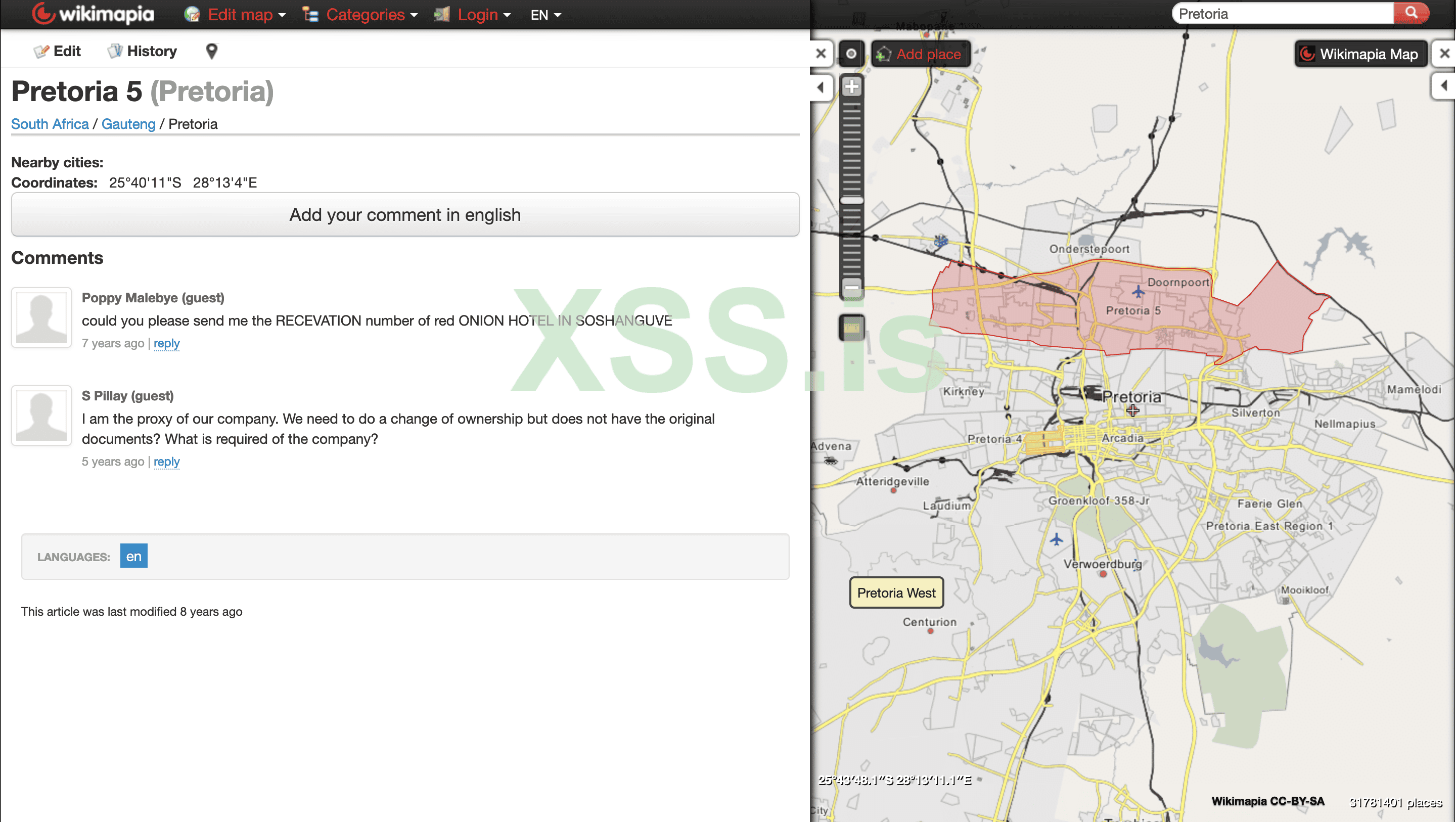The image size is (1456, 822).
Task: Click the zoom level slider handle
Action: point(852,200)
